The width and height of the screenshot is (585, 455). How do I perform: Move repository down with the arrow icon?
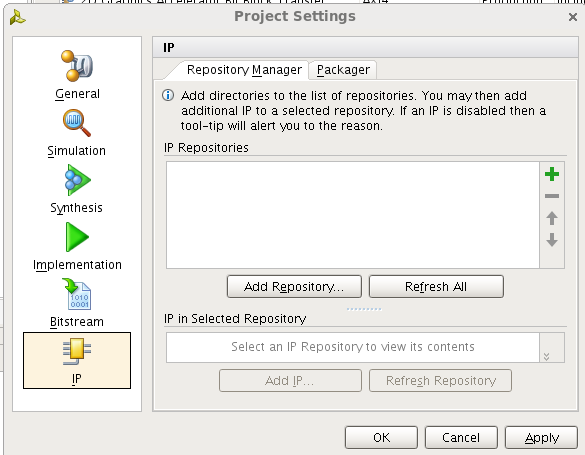tap(552, 239)
